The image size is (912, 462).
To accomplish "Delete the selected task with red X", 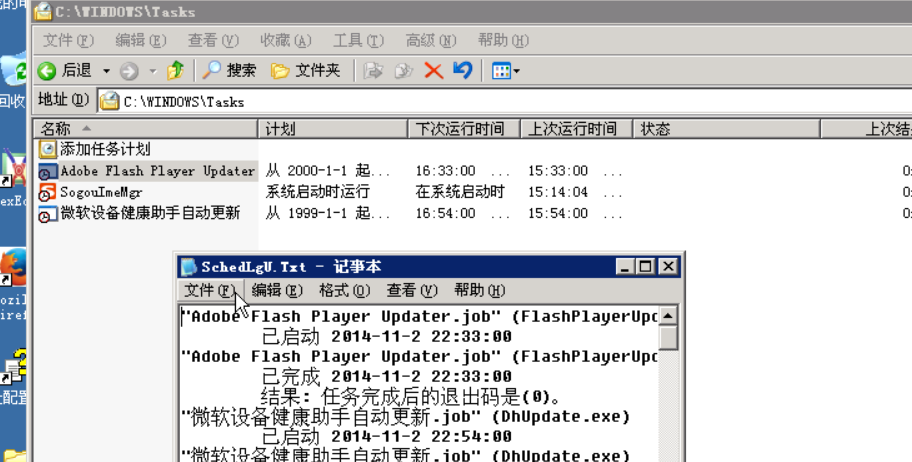I will [433, 71].
